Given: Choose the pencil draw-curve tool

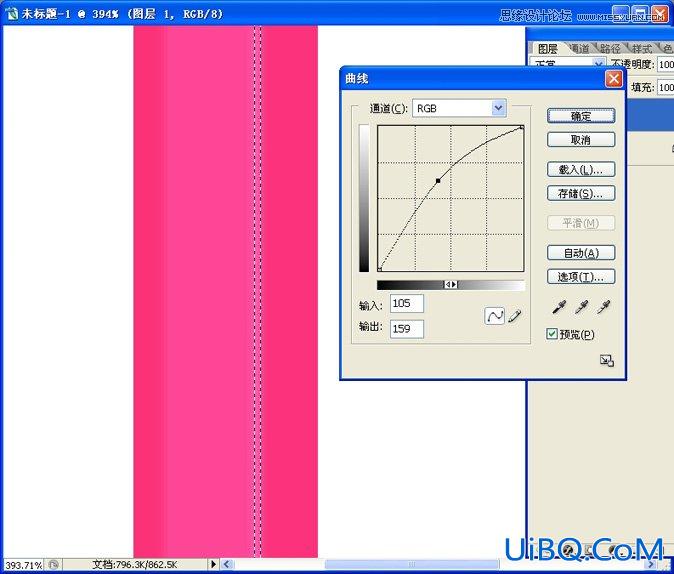Looking at the screenshot, I should [x=515, y=316].
